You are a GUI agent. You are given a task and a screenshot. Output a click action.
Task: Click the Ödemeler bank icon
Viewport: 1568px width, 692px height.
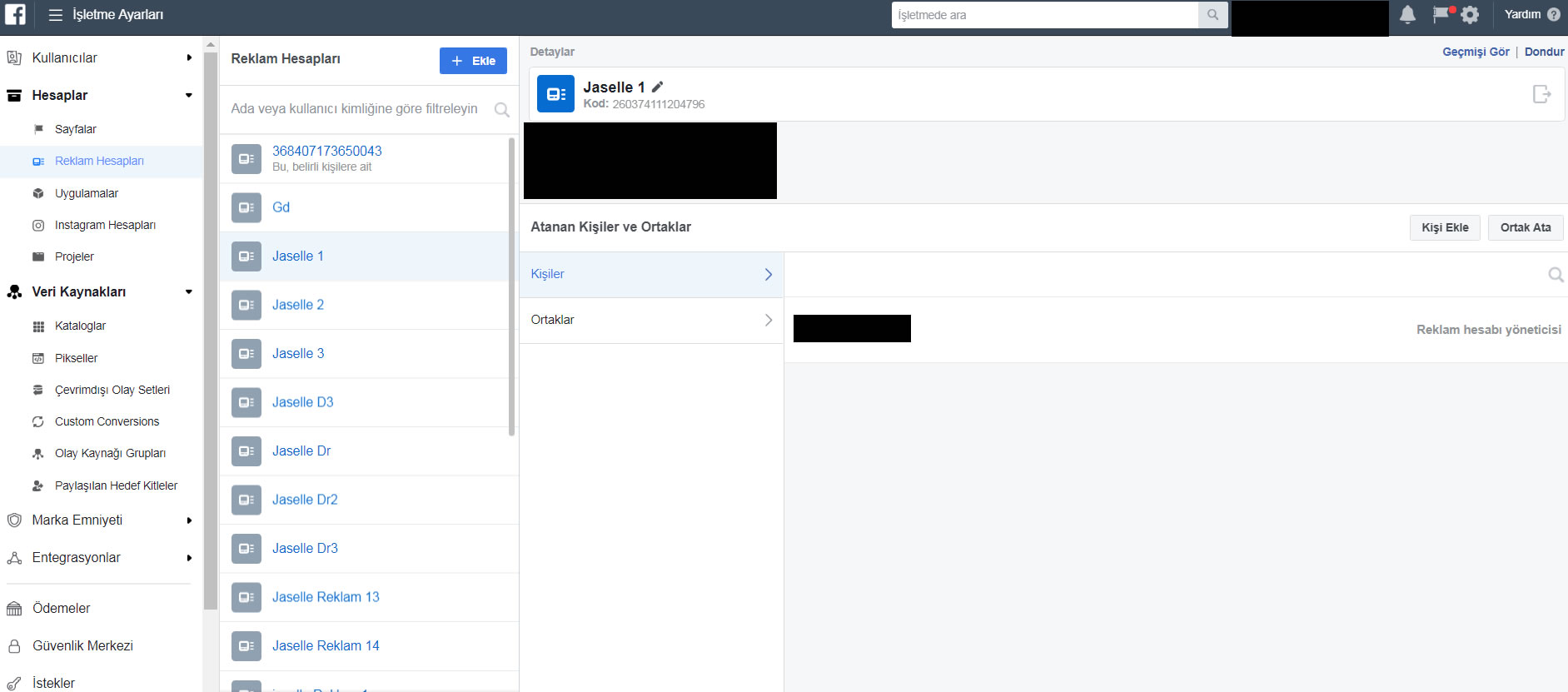click(x=14, y=609)
